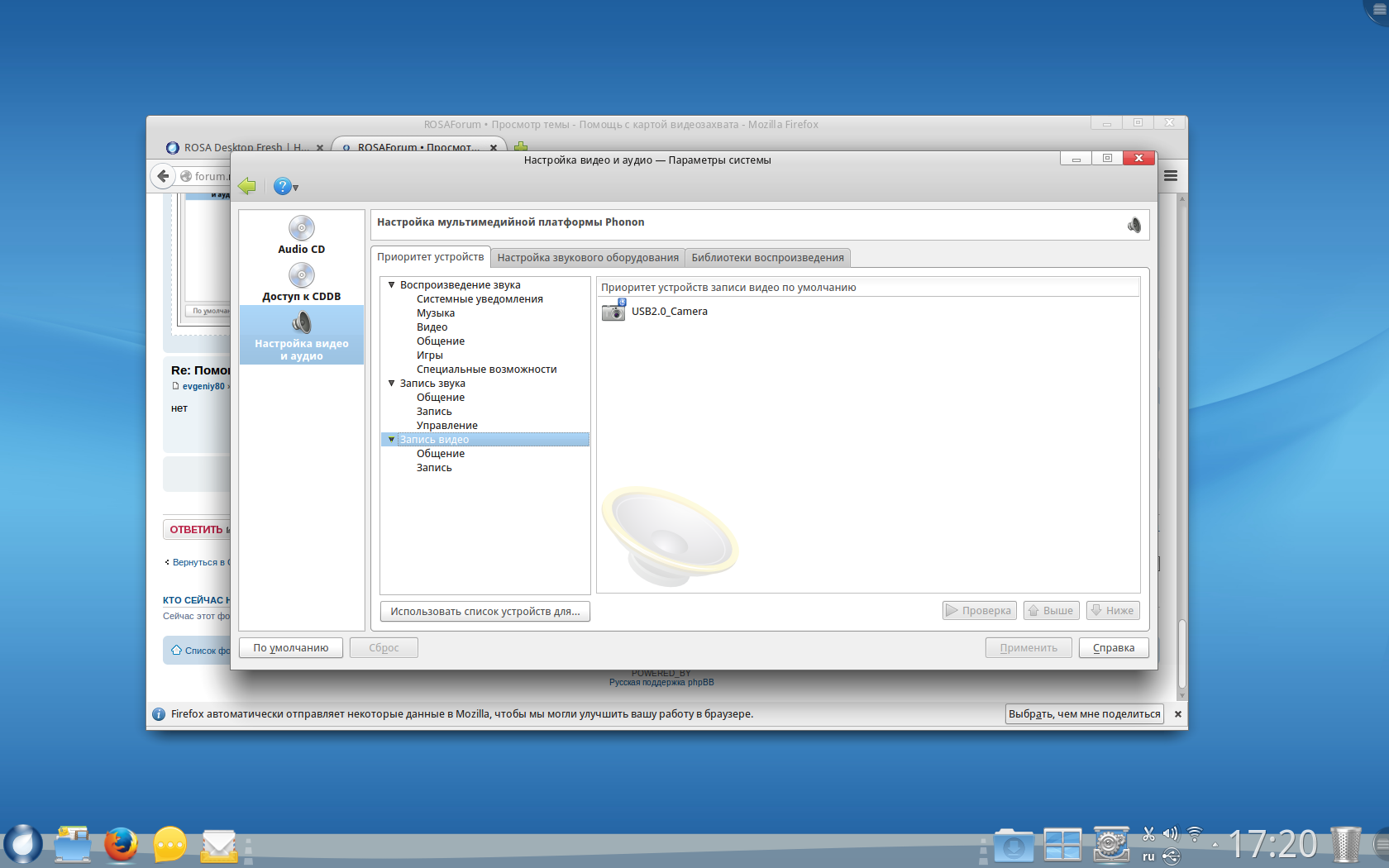Click the По умолчанию defaults button
This screenshot has width=1389, height=868.
tap(291, 648)
